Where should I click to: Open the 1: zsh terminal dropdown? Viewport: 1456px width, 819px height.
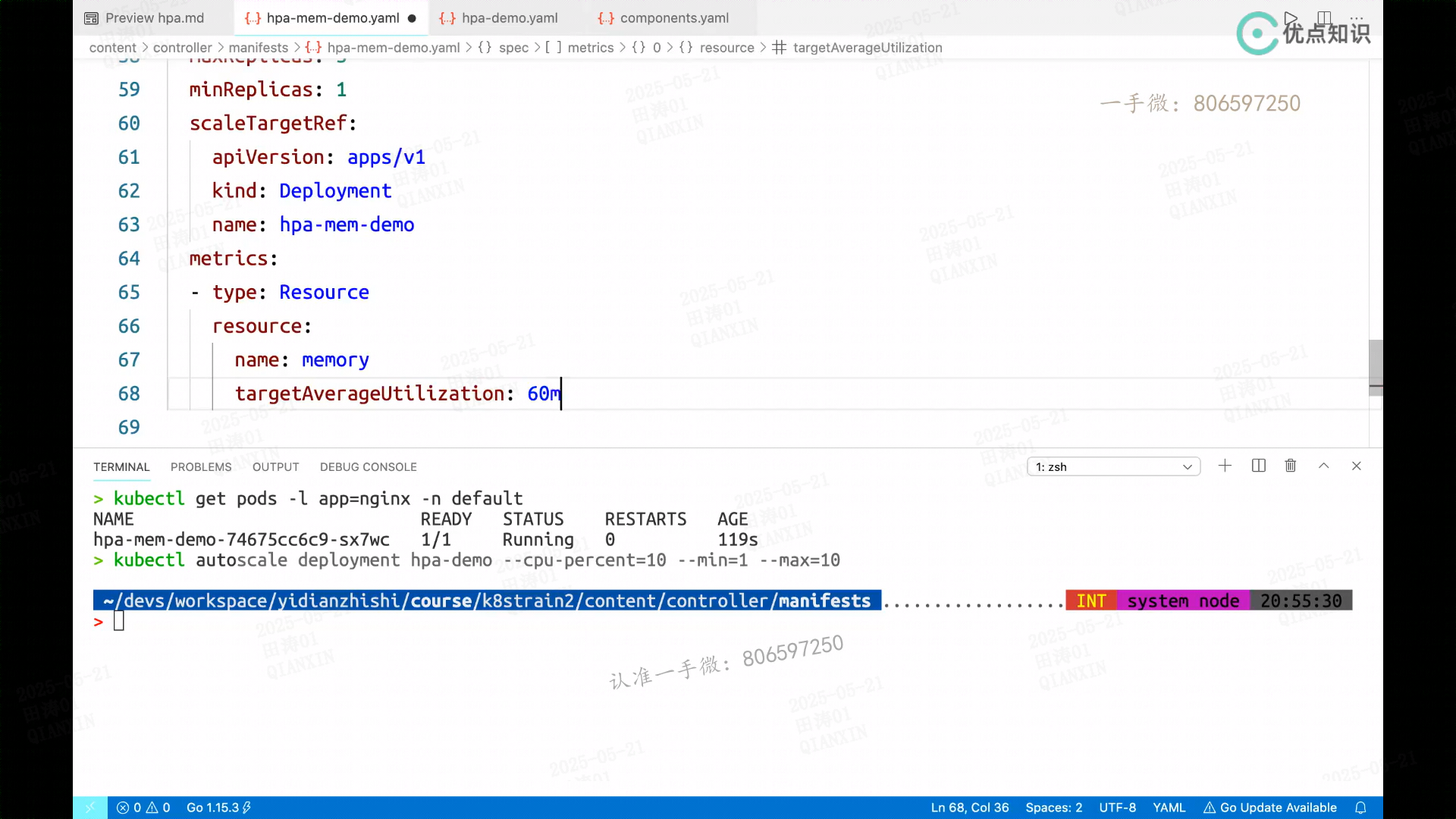[x=1113, y=467]
